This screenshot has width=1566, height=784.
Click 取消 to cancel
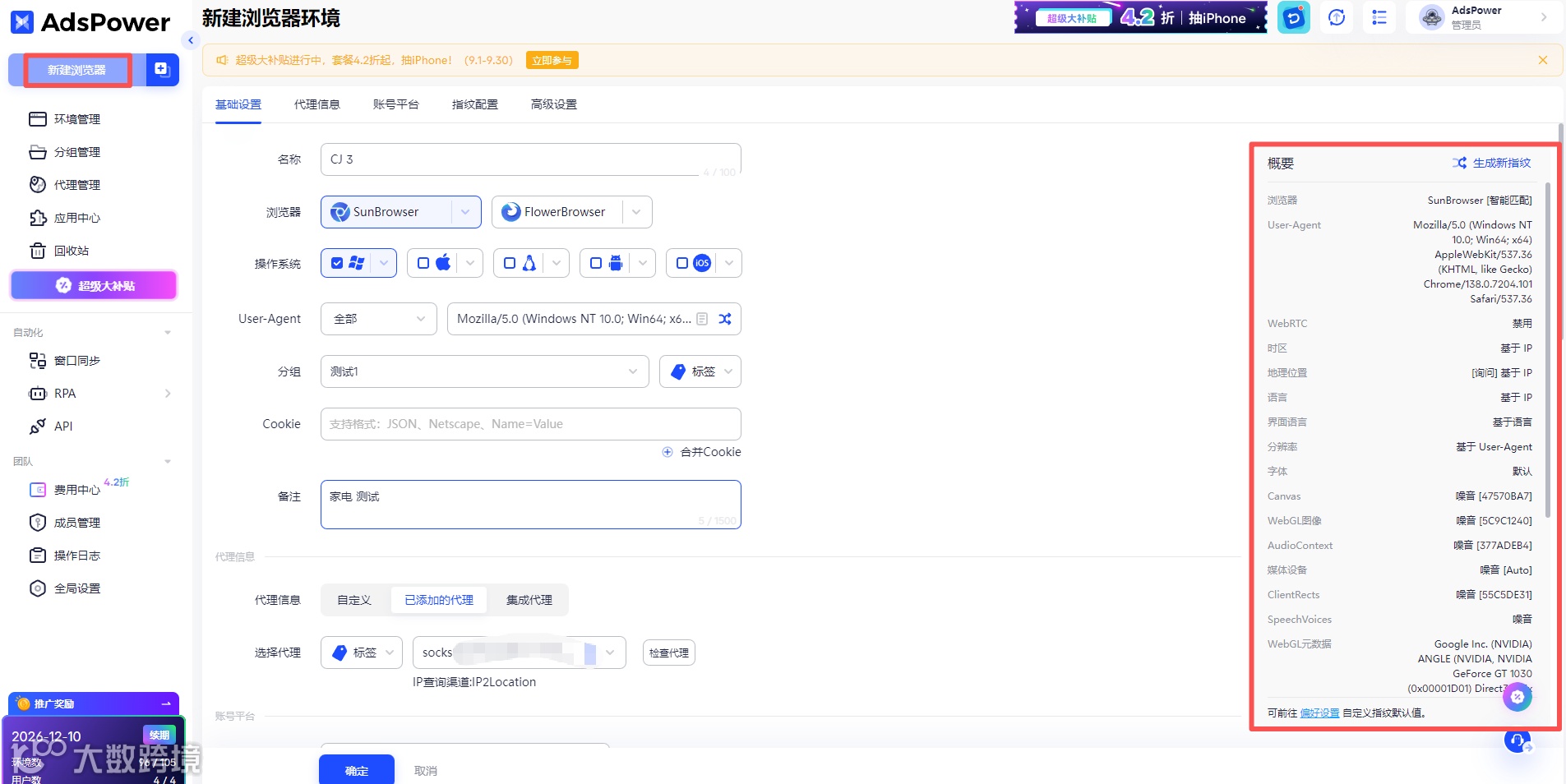pyautogui.click(x=426, y=771)
